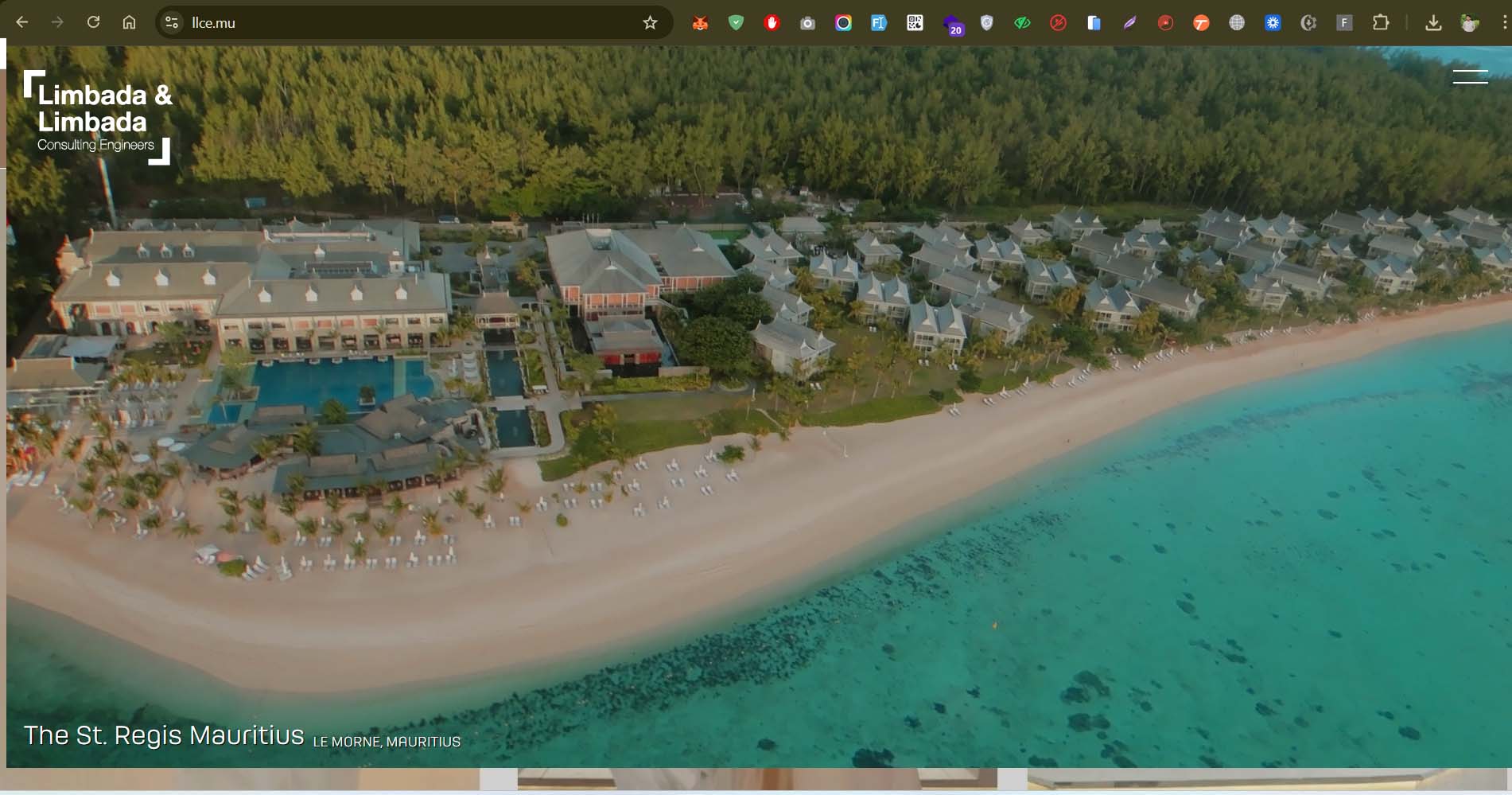
Task: Click the rainbow circle color picker extension
Action: pos(843,23)
